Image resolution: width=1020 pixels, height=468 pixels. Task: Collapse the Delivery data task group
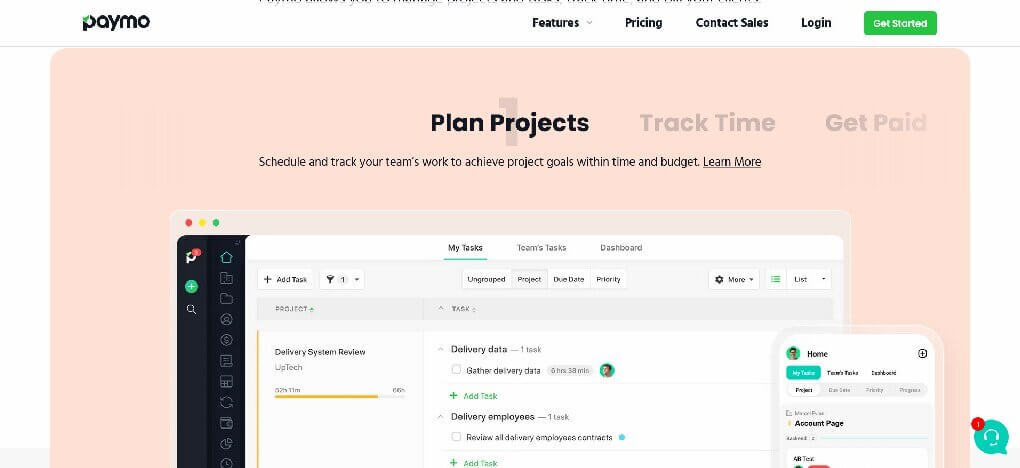(440, 350)
